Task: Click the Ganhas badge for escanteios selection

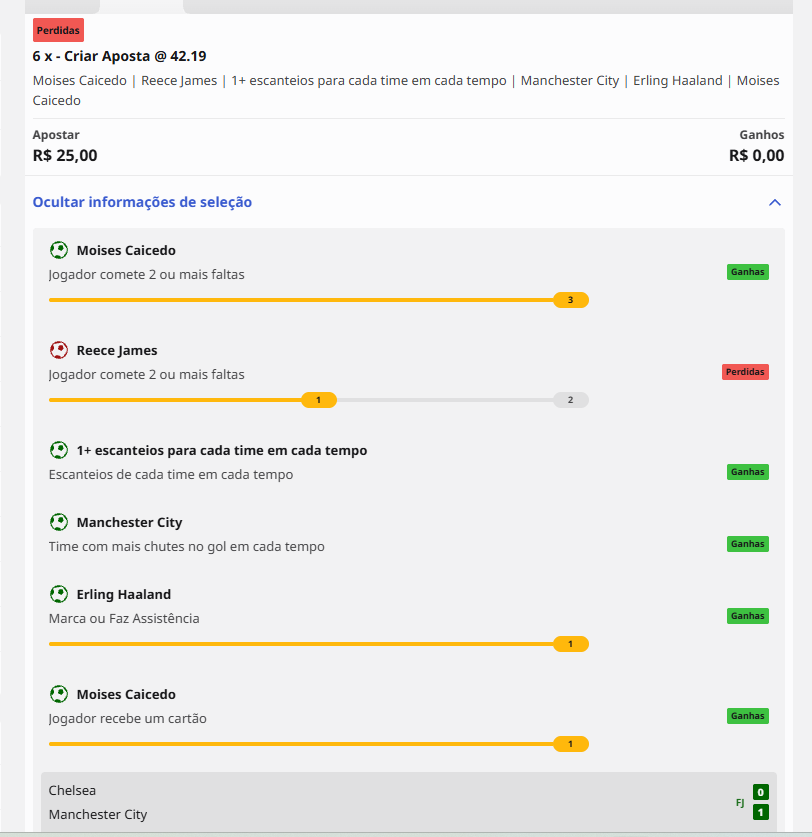Action: [x=747, y=472]
